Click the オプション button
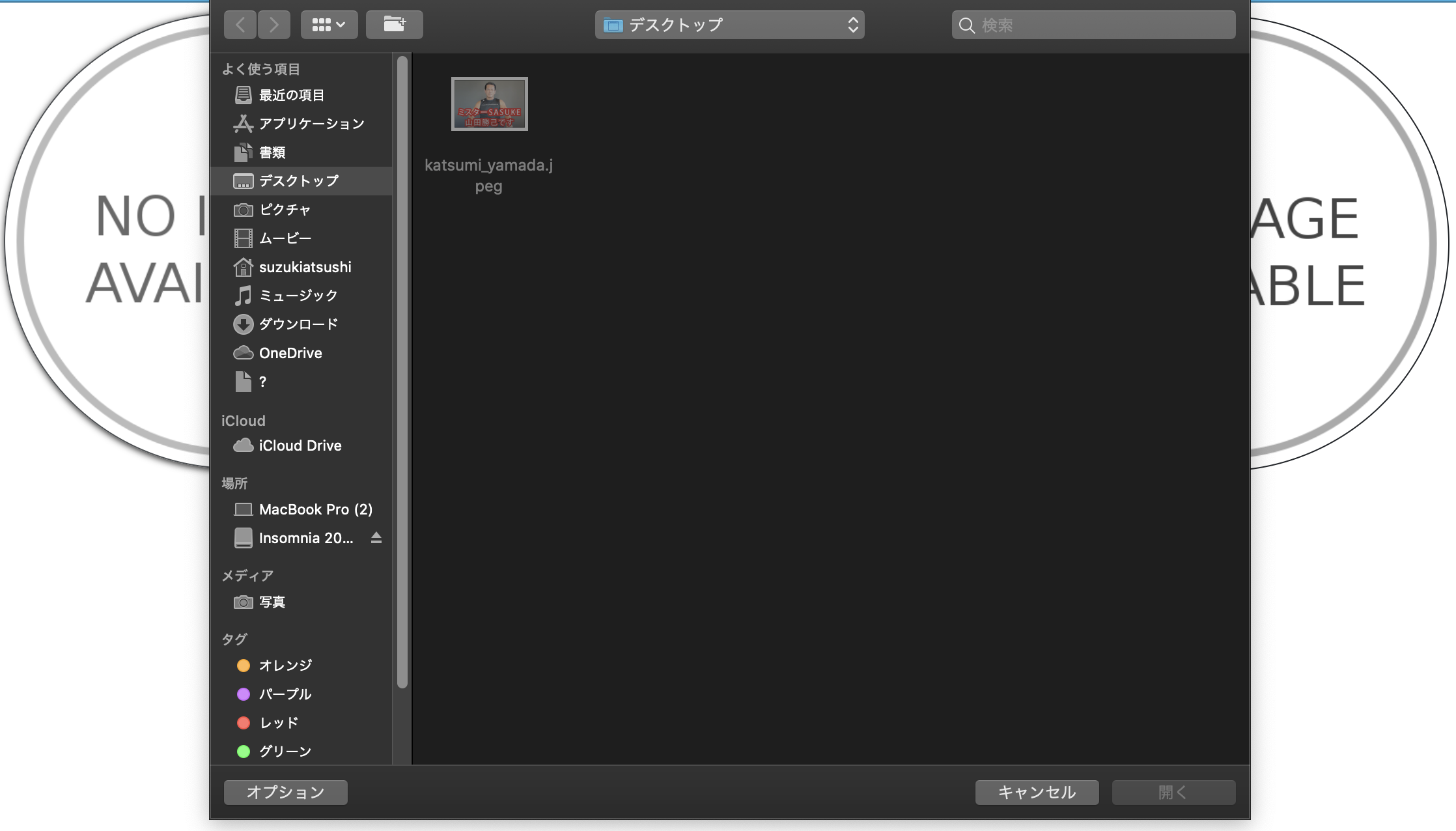 tap(285, 792)
